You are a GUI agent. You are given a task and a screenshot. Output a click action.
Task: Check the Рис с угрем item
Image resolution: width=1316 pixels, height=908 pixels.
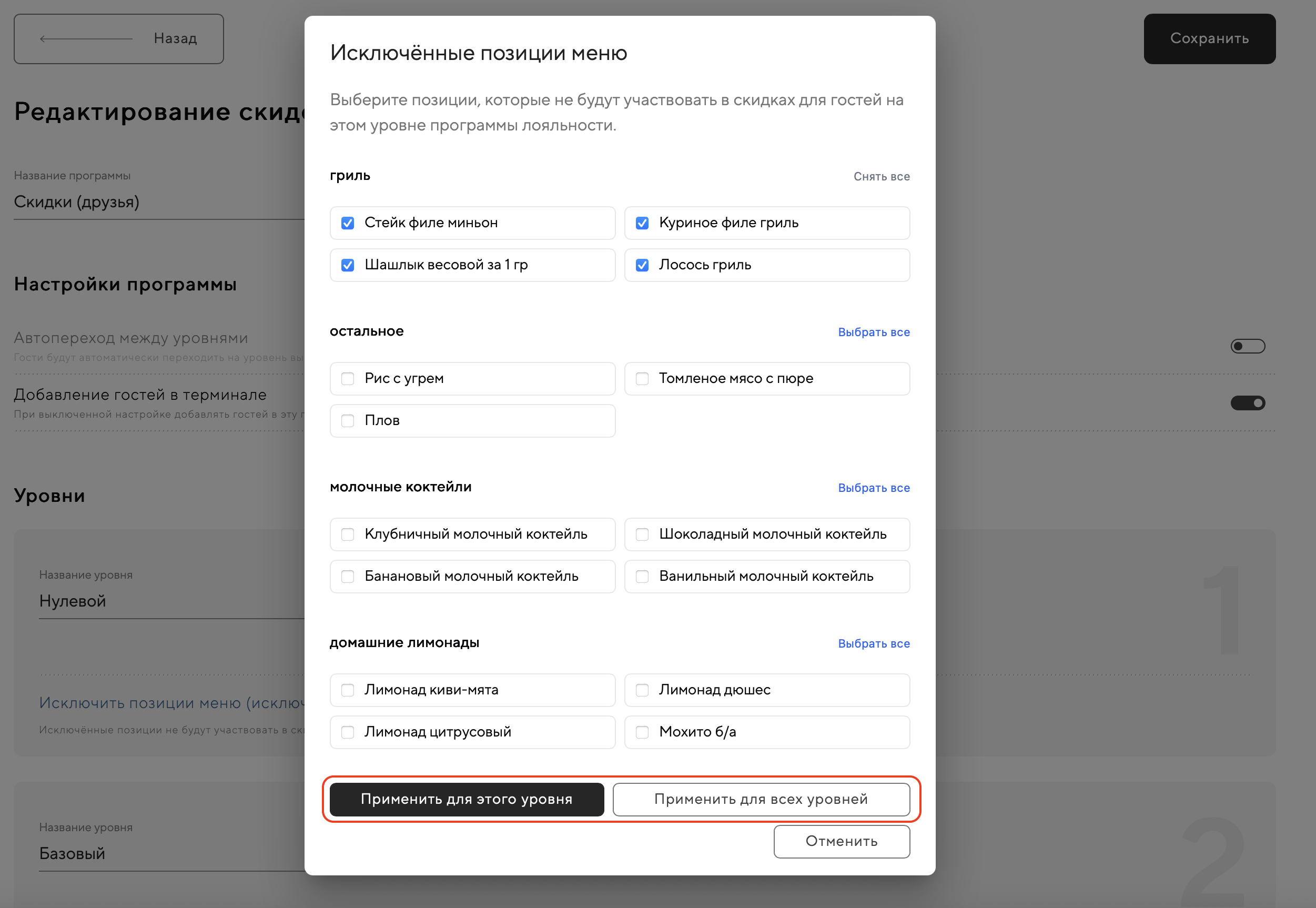[x=348, y=379]
